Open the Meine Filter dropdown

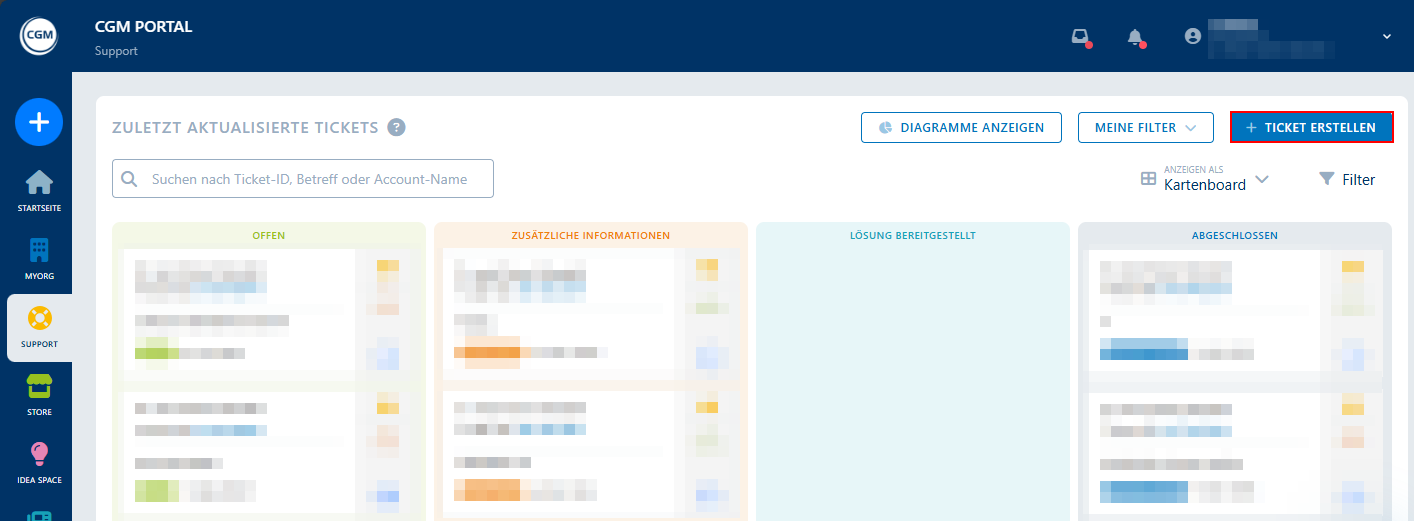(1145, 127)
